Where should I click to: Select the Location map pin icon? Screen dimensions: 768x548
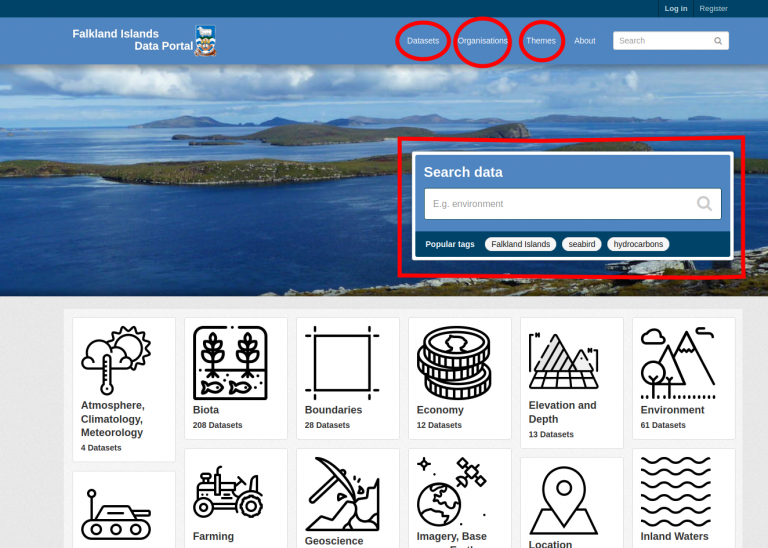[x=566, y=499]
